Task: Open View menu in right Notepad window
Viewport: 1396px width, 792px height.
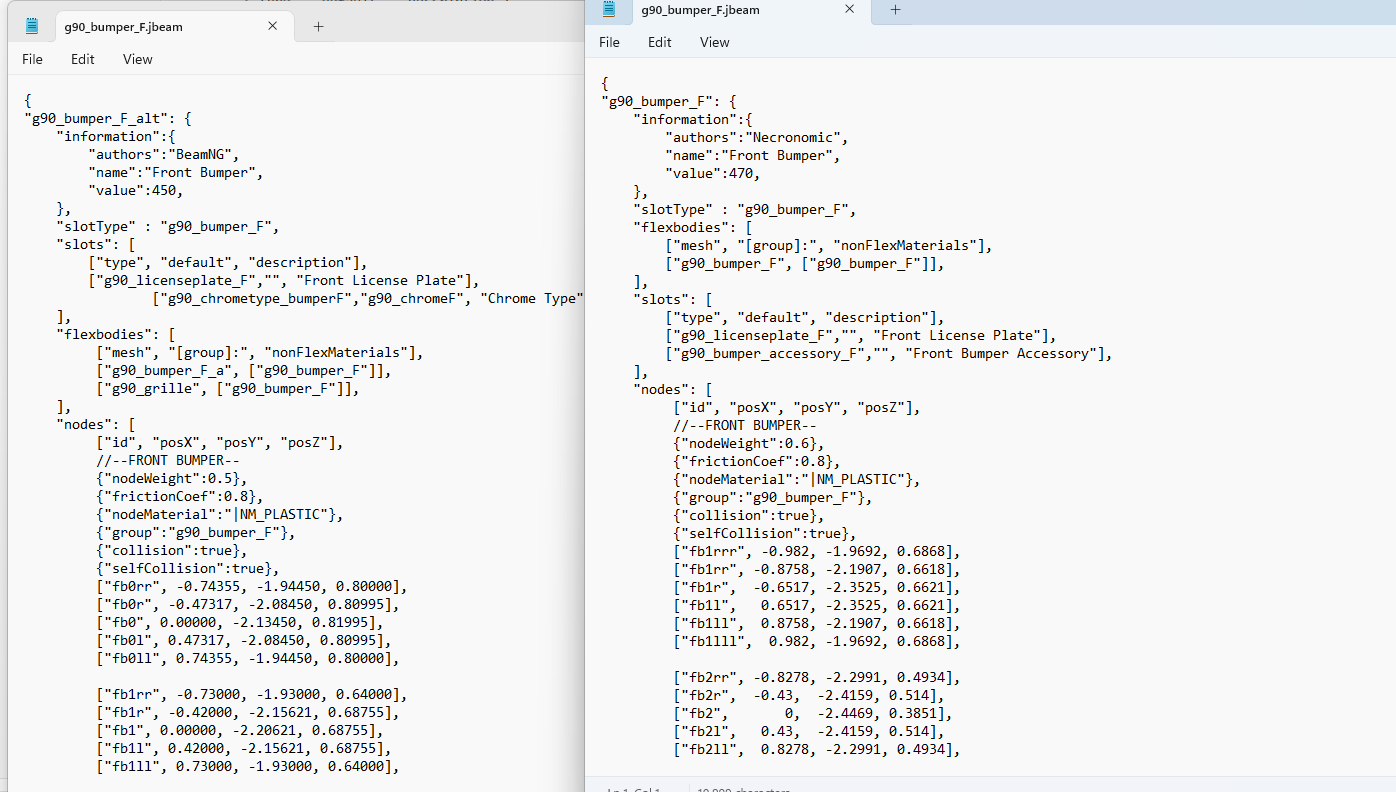Action: [x=714, y=42]
